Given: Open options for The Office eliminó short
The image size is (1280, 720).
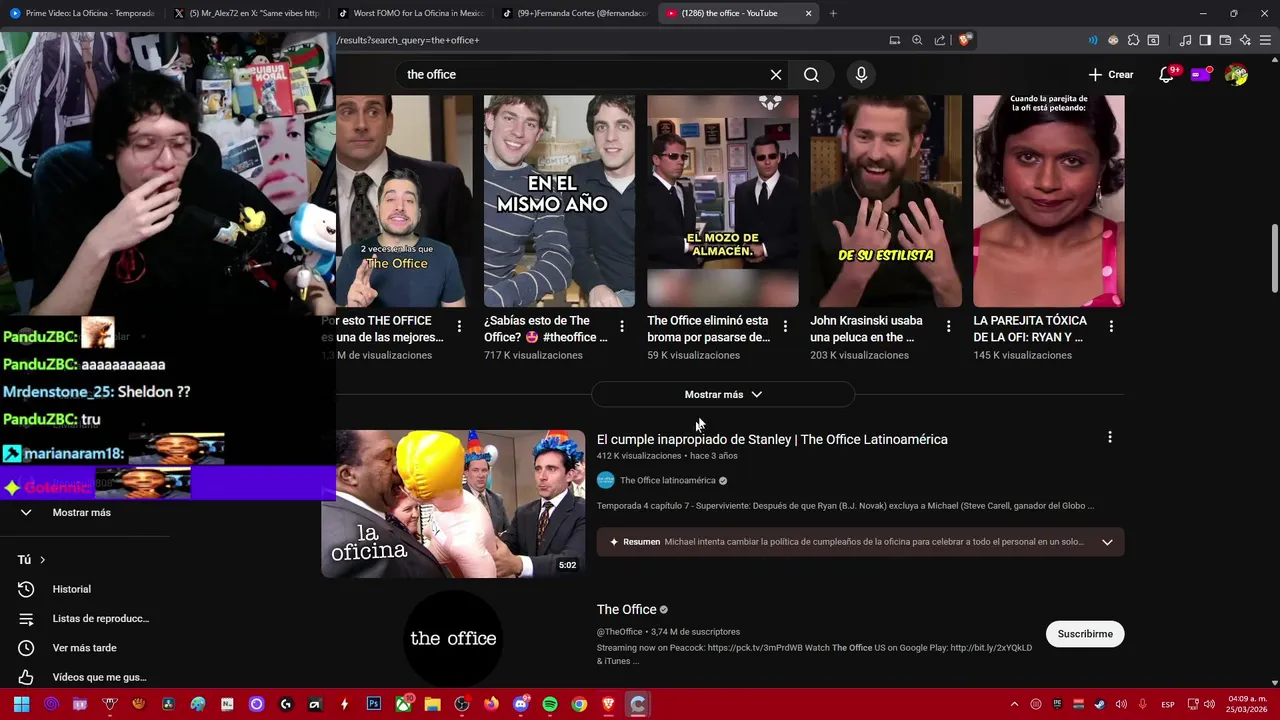Looking at the screenshot, I should pos(785,327).
